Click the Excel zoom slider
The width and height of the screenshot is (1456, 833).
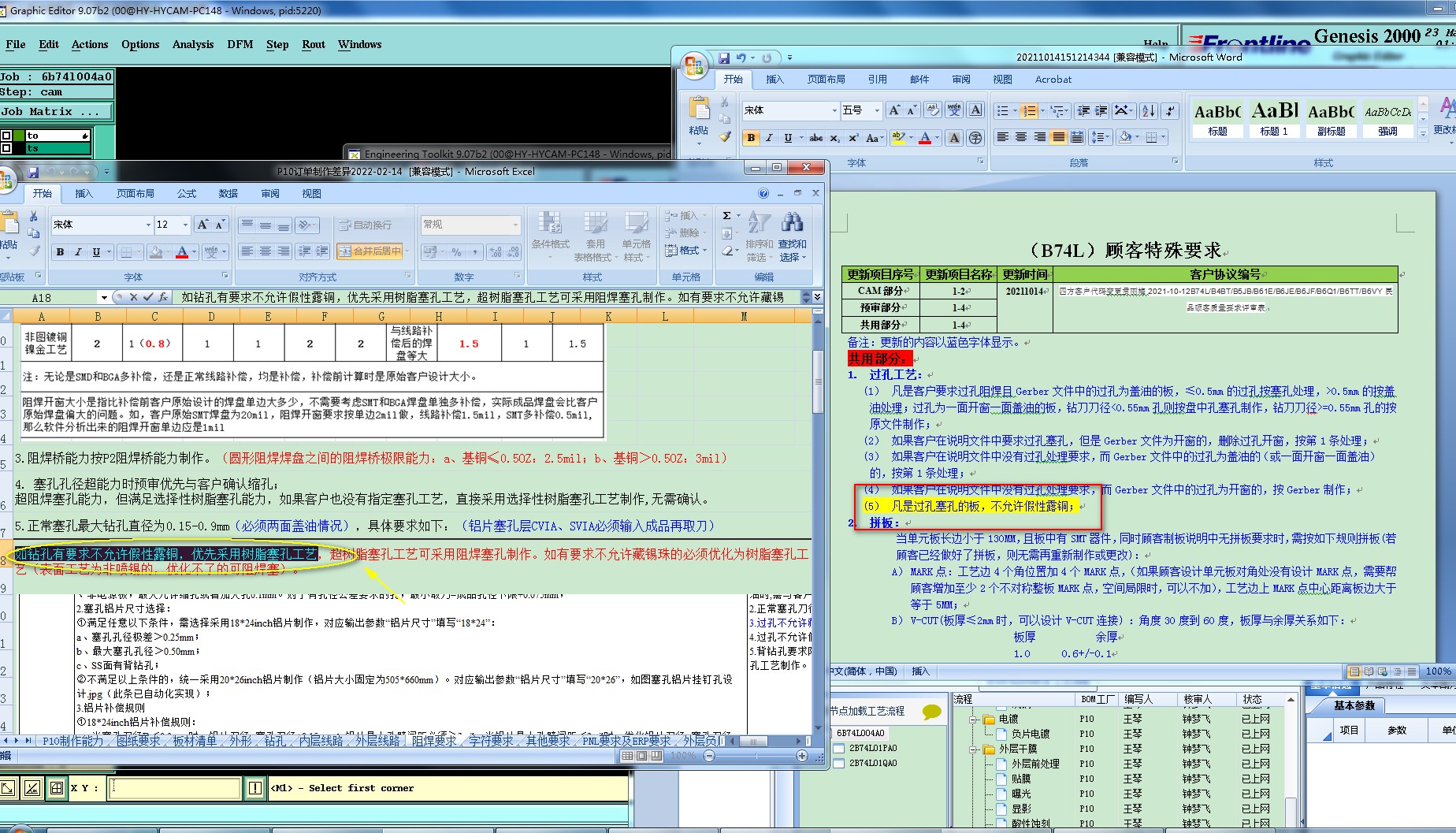tap(756, 756)
